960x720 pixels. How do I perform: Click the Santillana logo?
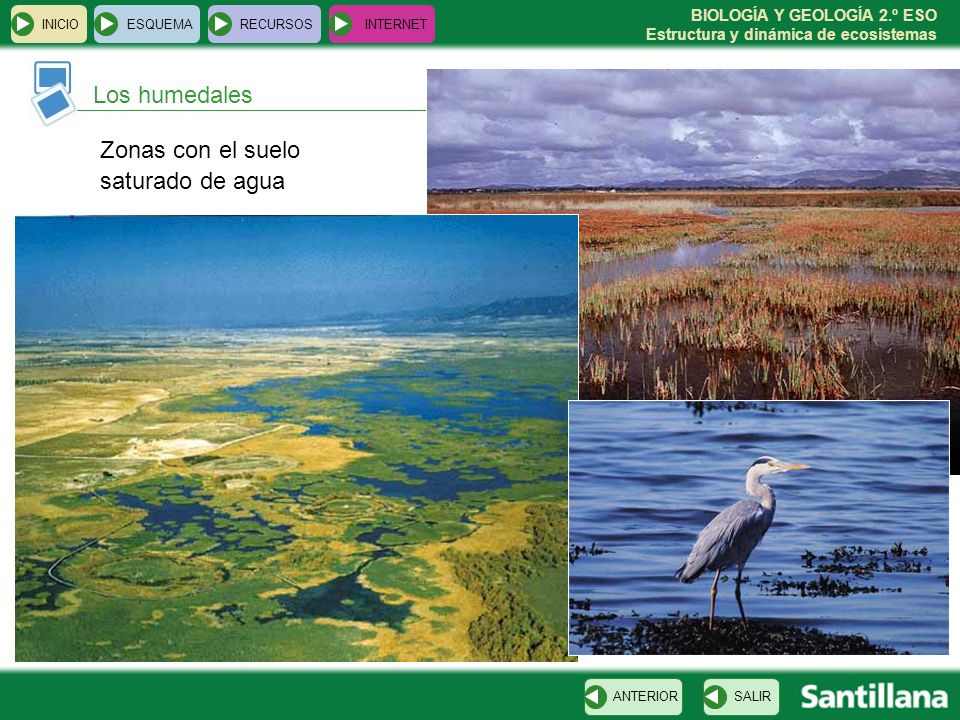pyautogui.click(x=874, y=697)
